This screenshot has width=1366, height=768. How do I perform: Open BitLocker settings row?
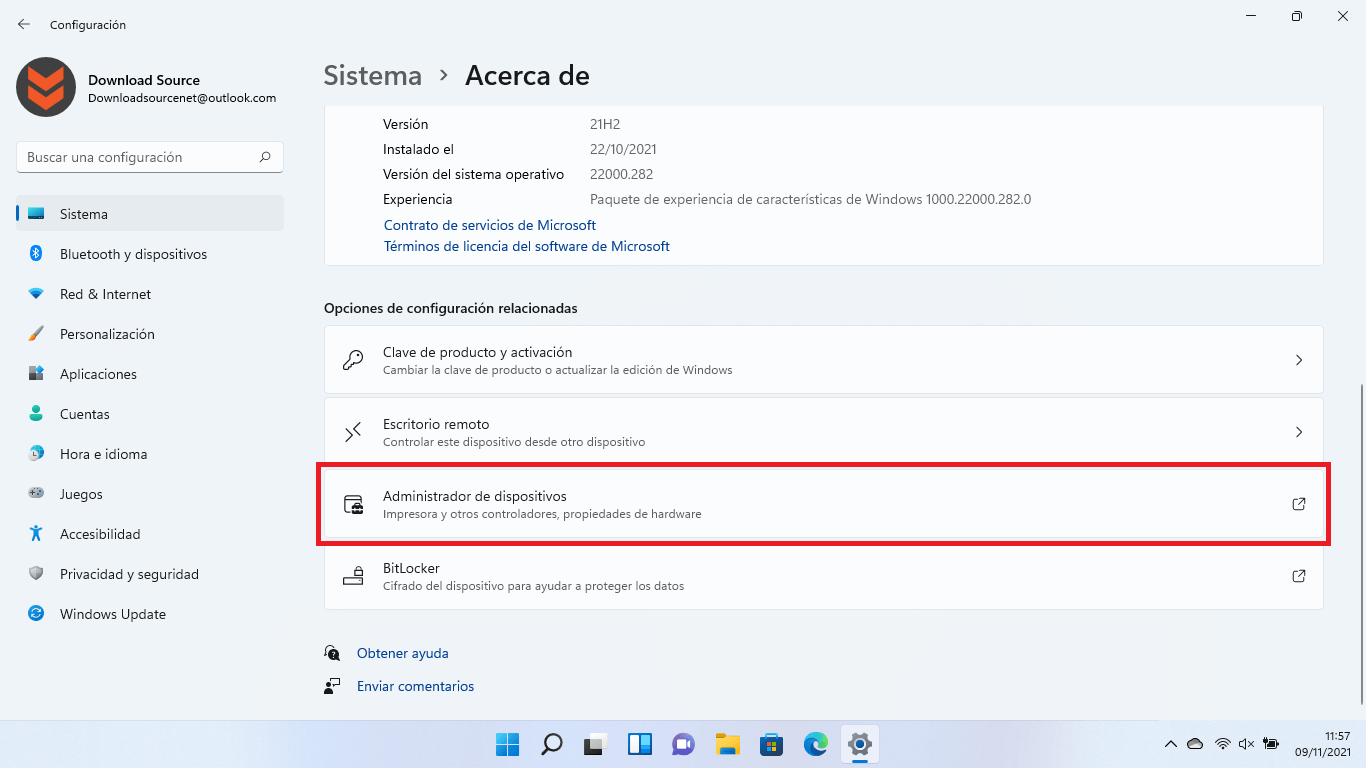pyautogui.click(x=823, y=576)
